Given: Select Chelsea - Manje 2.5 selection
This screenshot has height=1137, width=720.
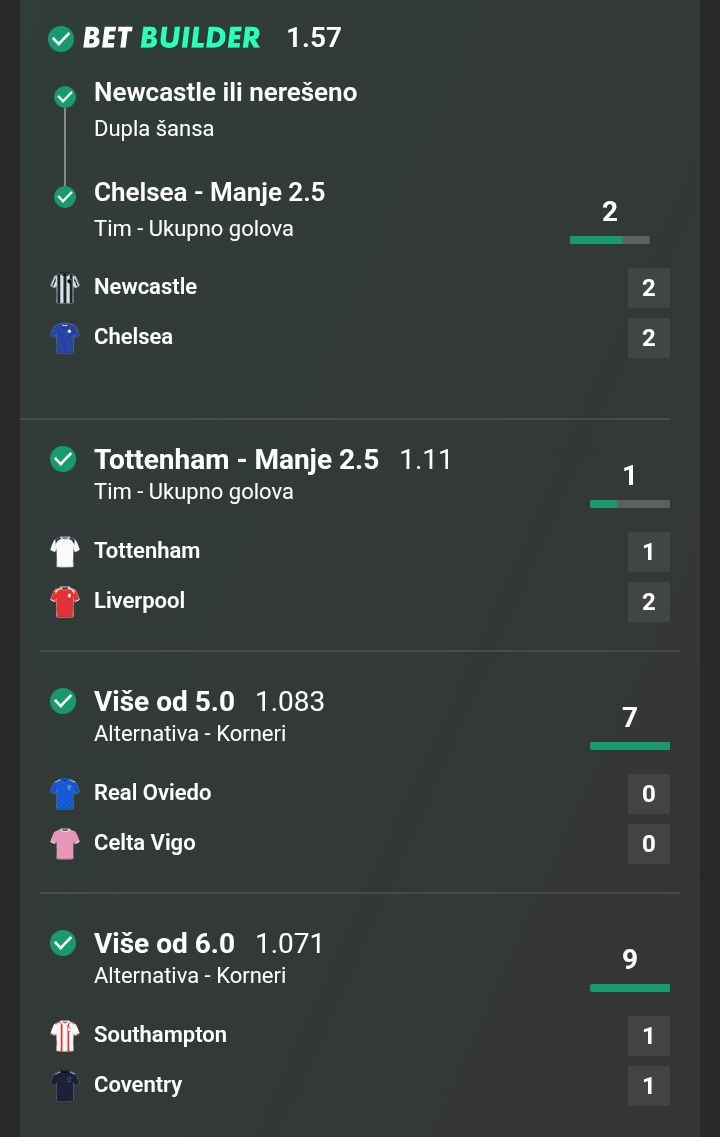Looking at the screenshot, I should 209,192.
